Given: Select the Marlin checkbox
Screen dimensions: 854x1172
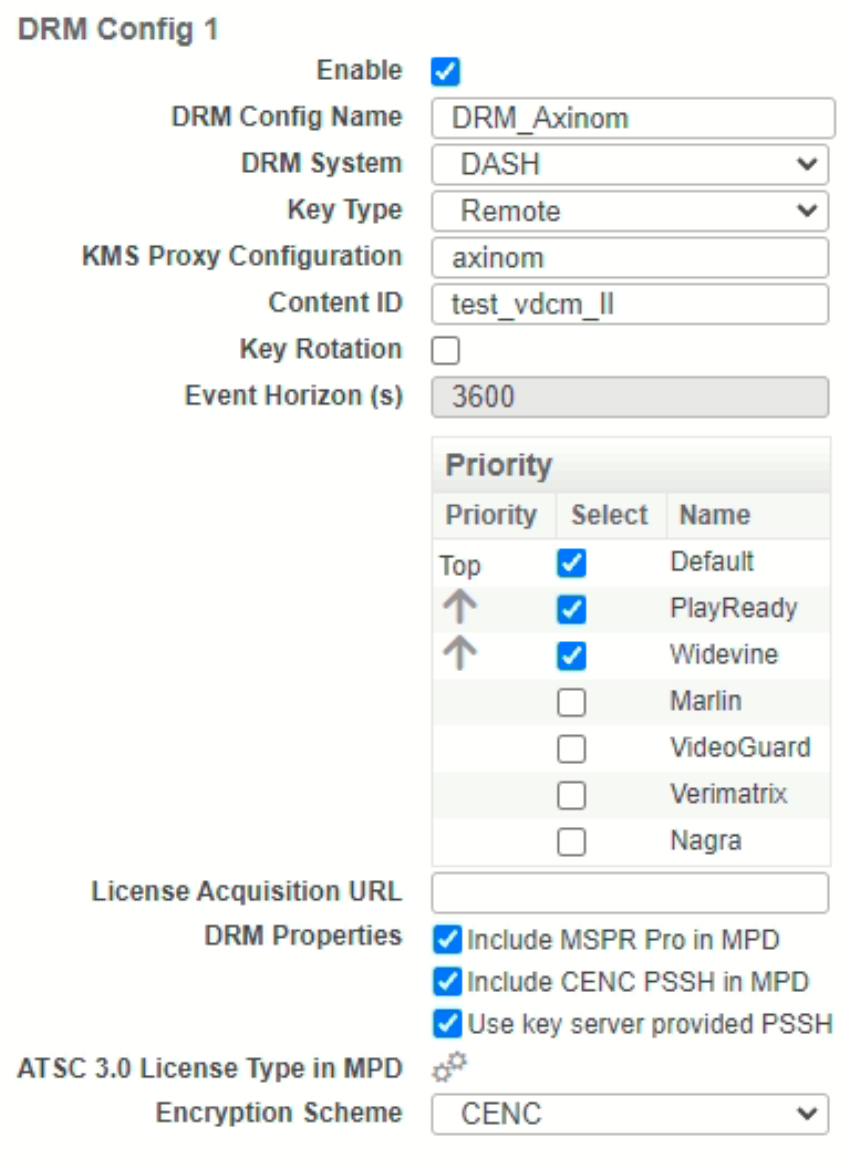Looking at the screenshot, I should pos(571,703).
